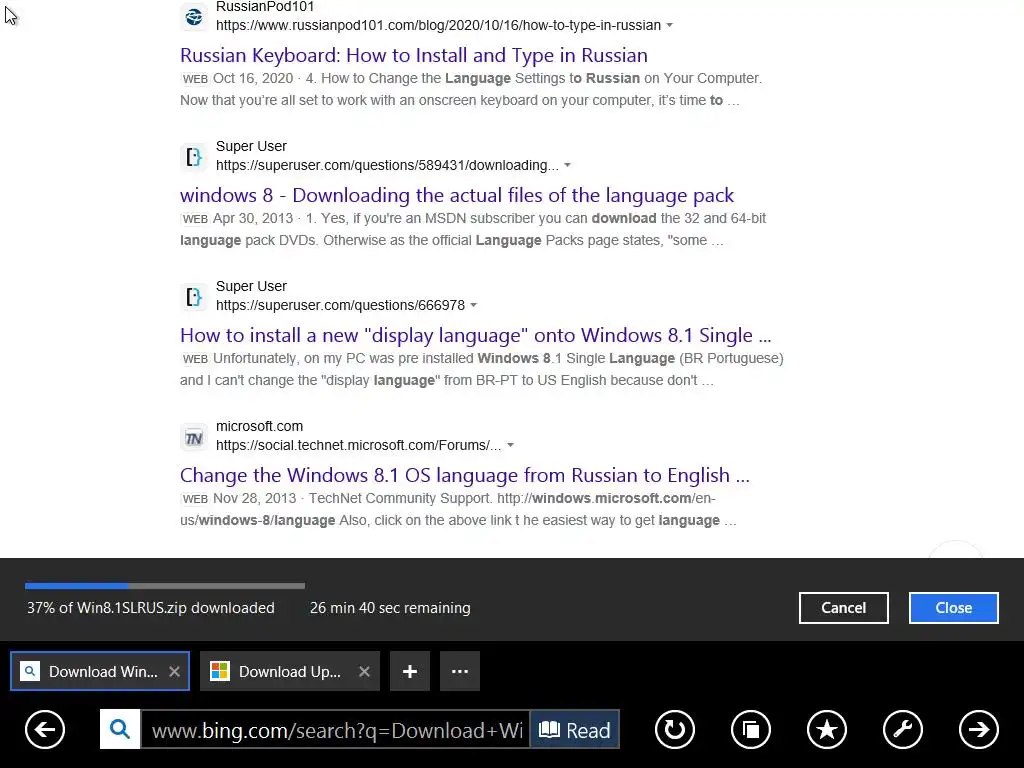Click the social.technet.microsoft.com URL text

tap(359, 445)
